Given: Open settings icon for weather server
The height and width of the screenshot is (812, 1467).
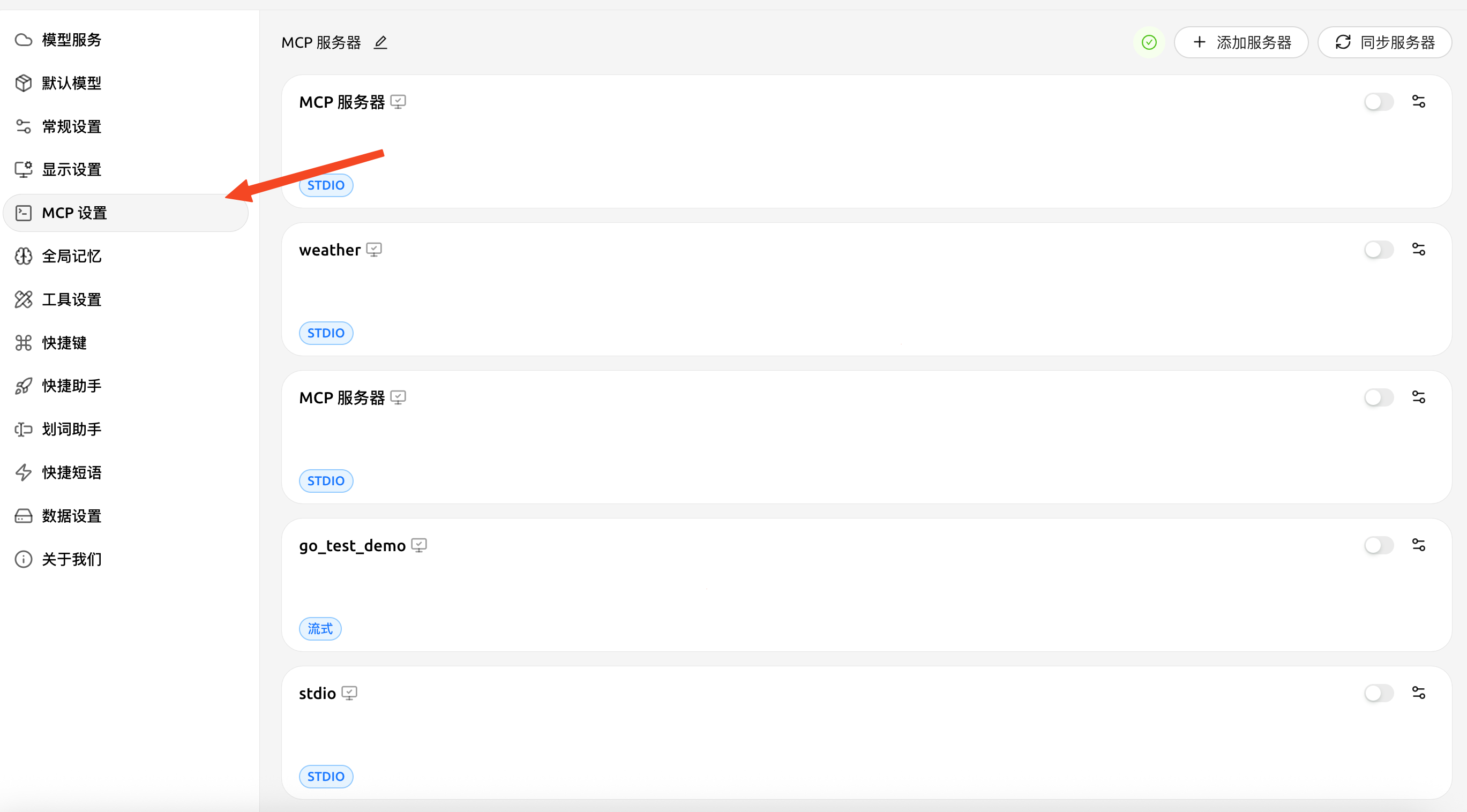Looking at the screenshot, I should pyautogui.click(x=1418, y=250).
